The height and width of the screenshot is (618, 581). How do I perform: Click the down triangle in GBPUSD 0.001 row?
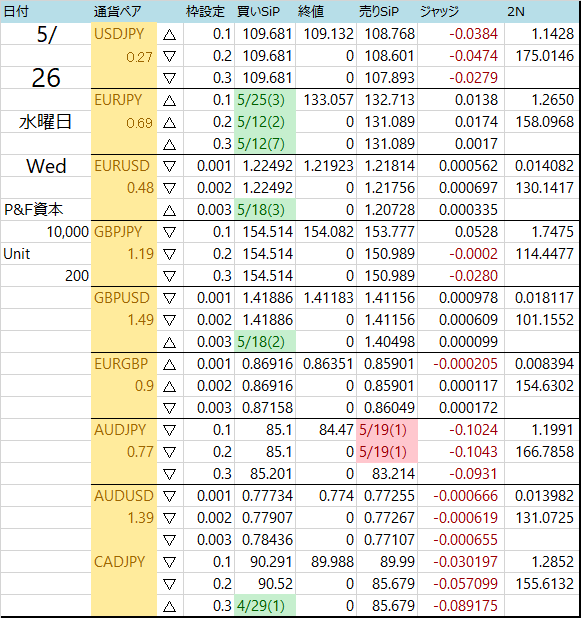click(x=169, y=299)
